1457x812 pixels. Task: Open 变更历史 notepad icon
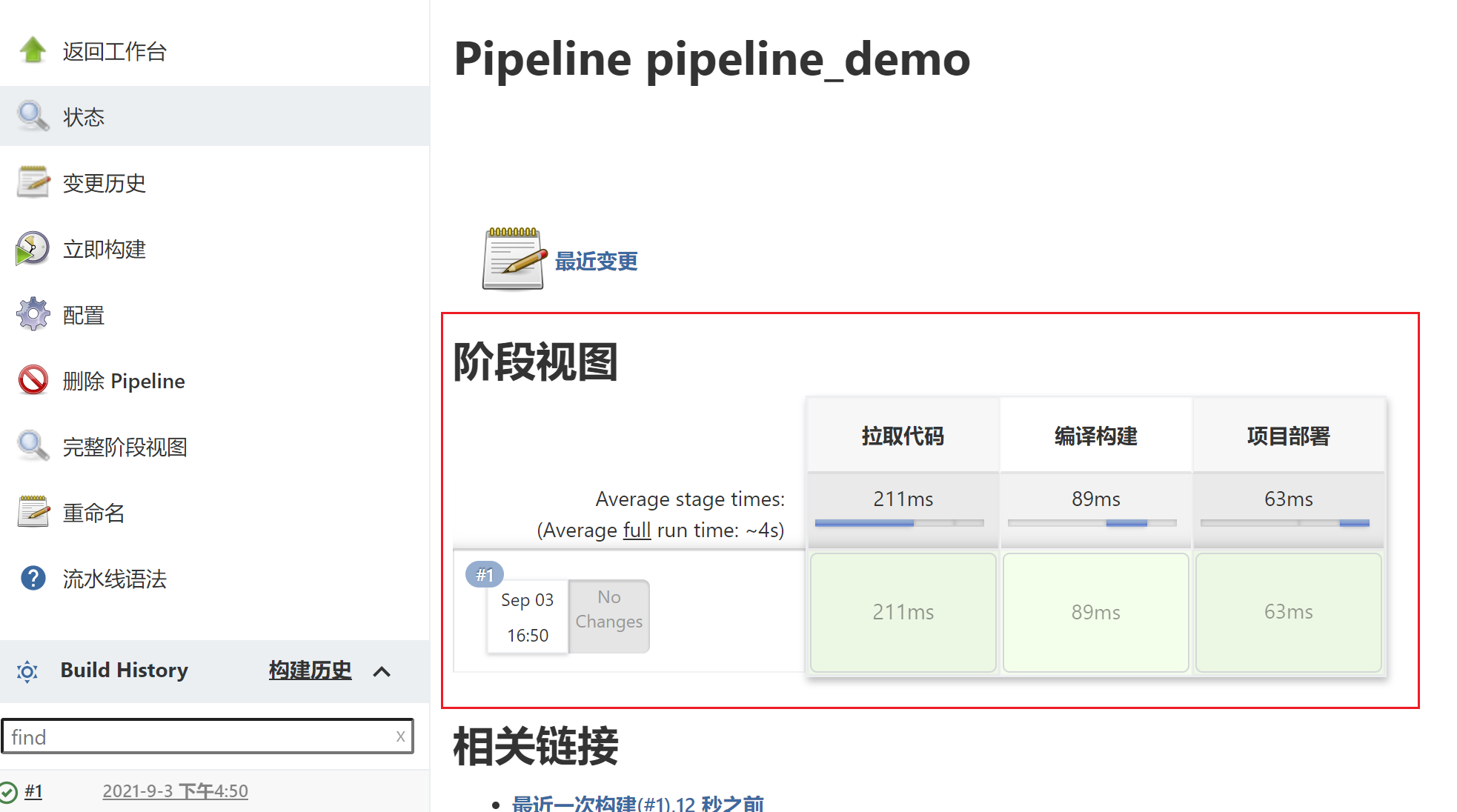33,182
